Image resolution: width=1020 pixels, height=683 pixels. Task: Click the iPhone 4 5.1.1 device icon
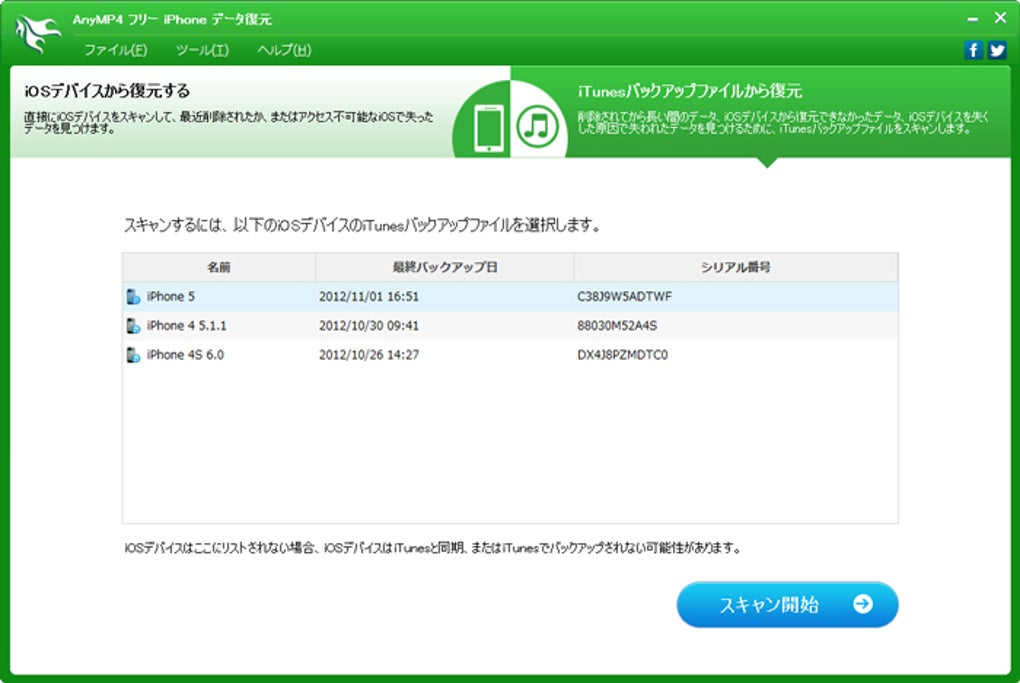coord(133,326)
